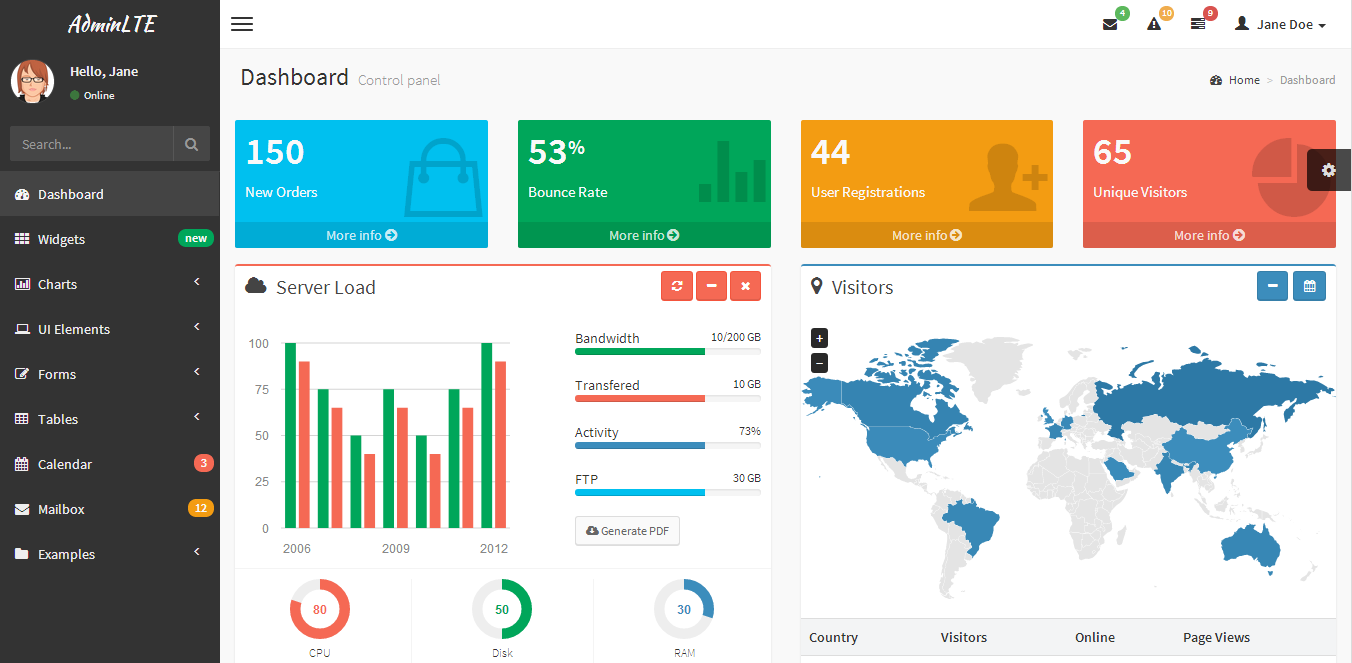Click Generate PDF button
Viewport: 1352px width, 663px height.
tap(627, 531)
